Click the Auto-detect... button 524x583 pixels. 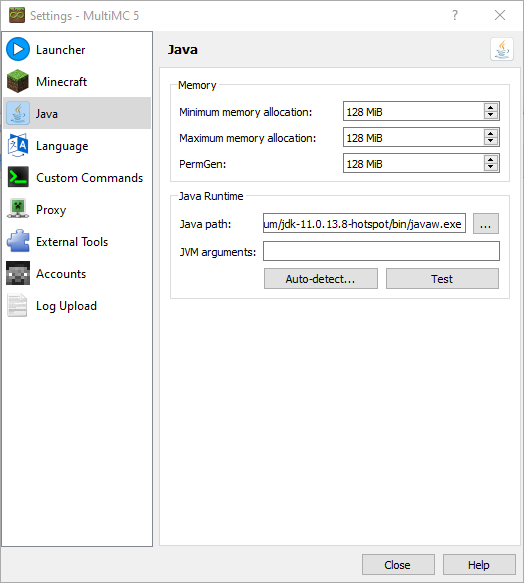(x=321, y=278)
